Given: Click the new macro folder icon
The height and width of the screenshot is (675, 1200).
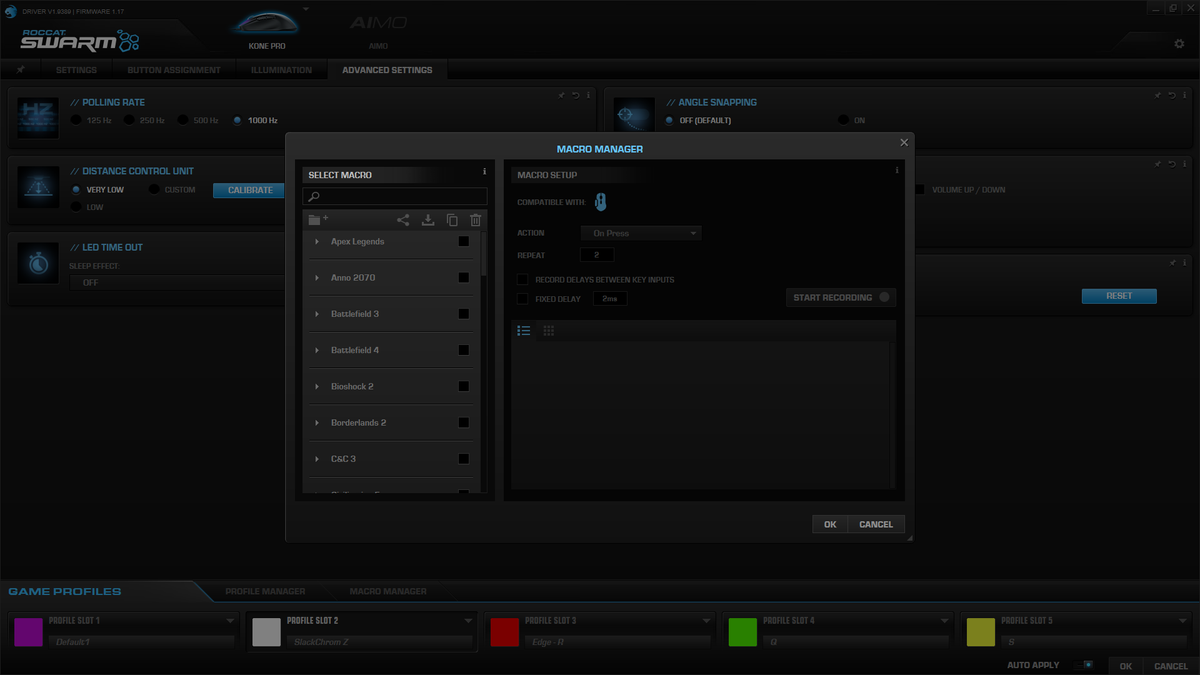Looking at the screenshot, I should click(318, 219).
